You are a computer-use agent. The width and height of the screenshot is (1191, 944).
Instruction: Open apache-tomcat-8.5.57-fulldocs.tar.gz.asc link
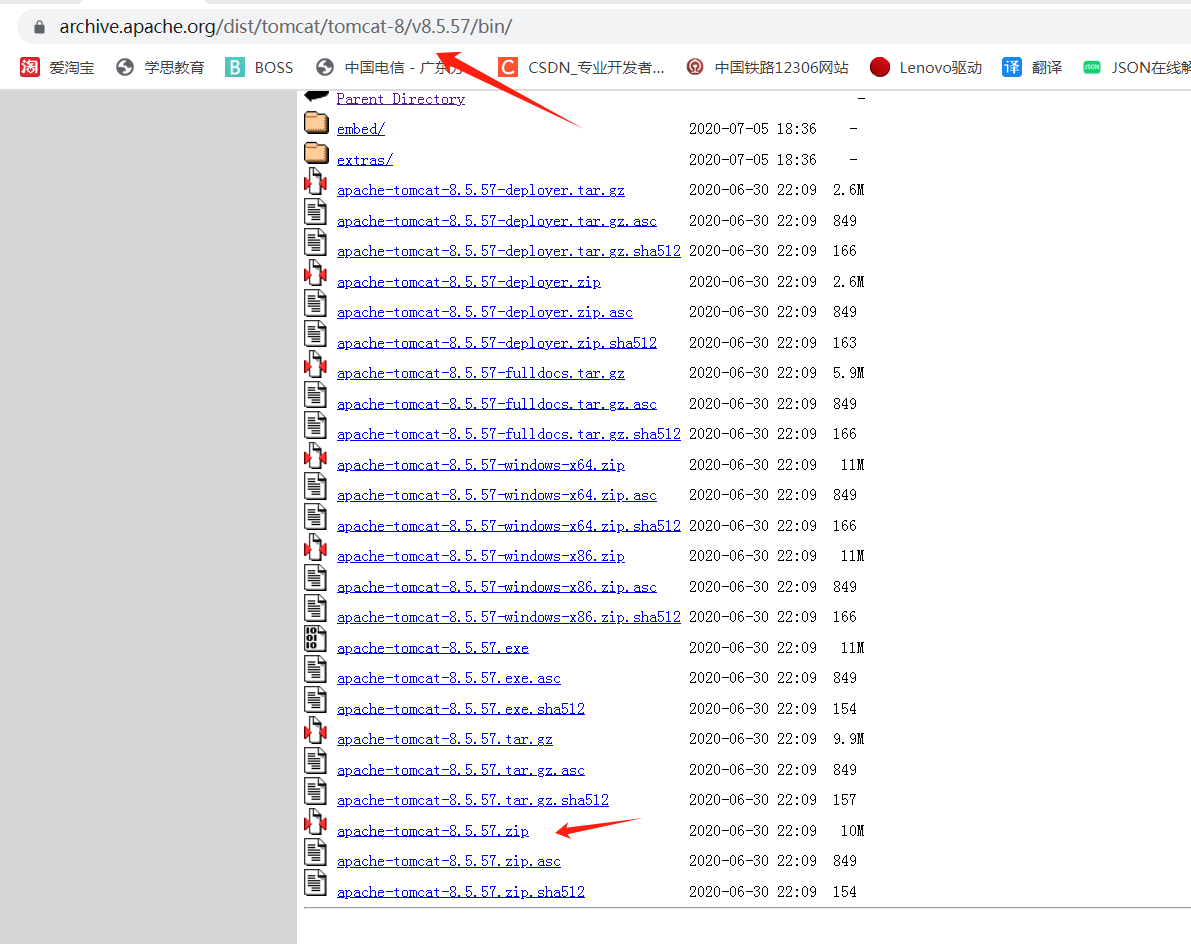tap(497, 404)
